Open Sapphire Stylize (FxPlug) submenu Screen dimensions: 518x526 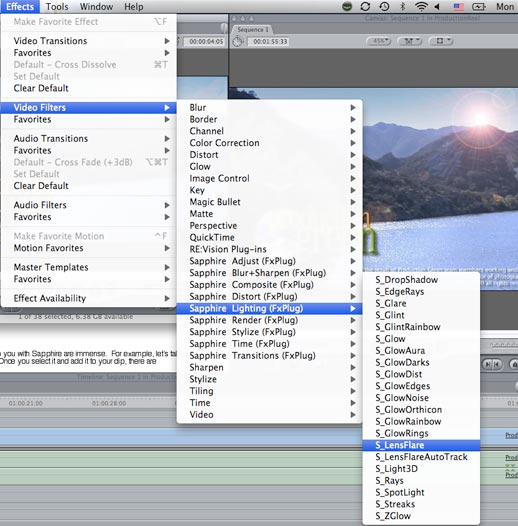269,332
